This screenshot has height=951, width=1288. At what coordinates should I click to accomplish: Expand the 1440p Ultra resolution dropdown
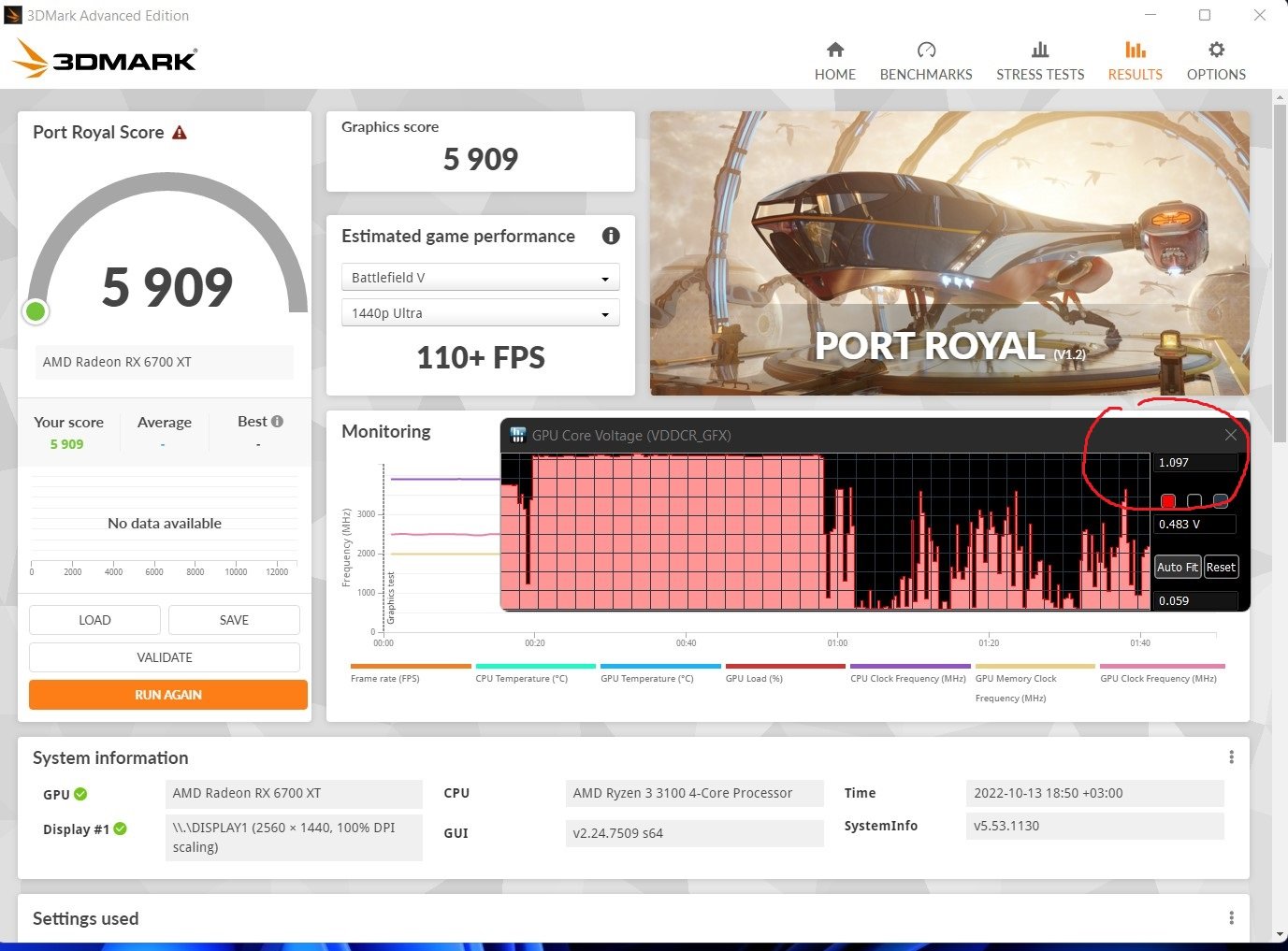click(x=480, y=313)
